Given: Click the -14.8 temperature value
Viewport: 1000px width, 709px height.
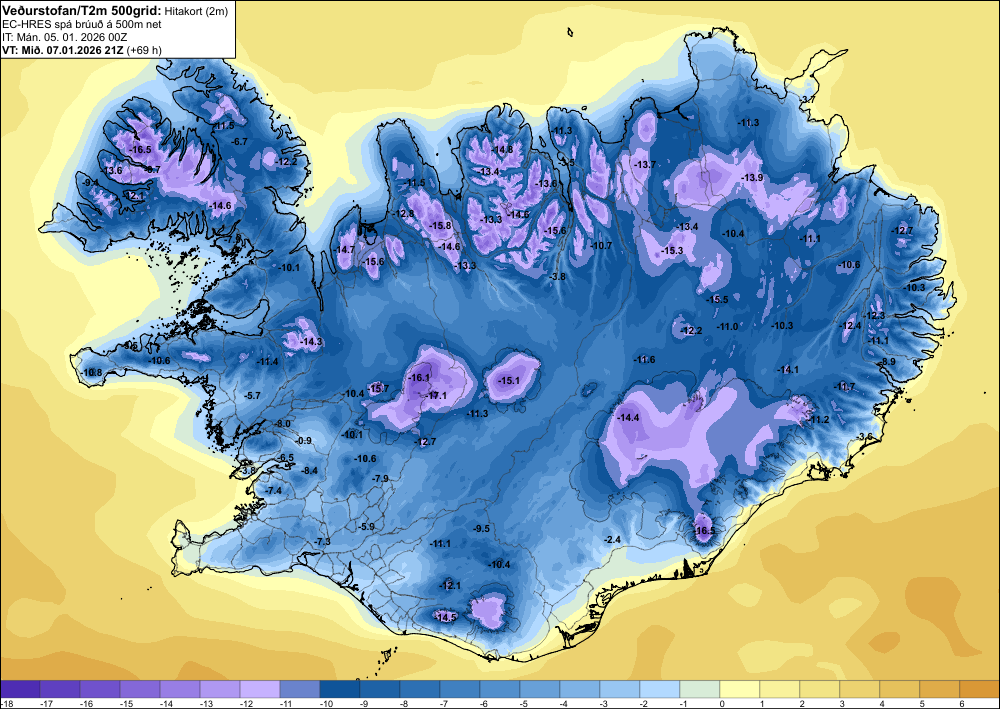Looking at the screenshot, I should 503,149.
